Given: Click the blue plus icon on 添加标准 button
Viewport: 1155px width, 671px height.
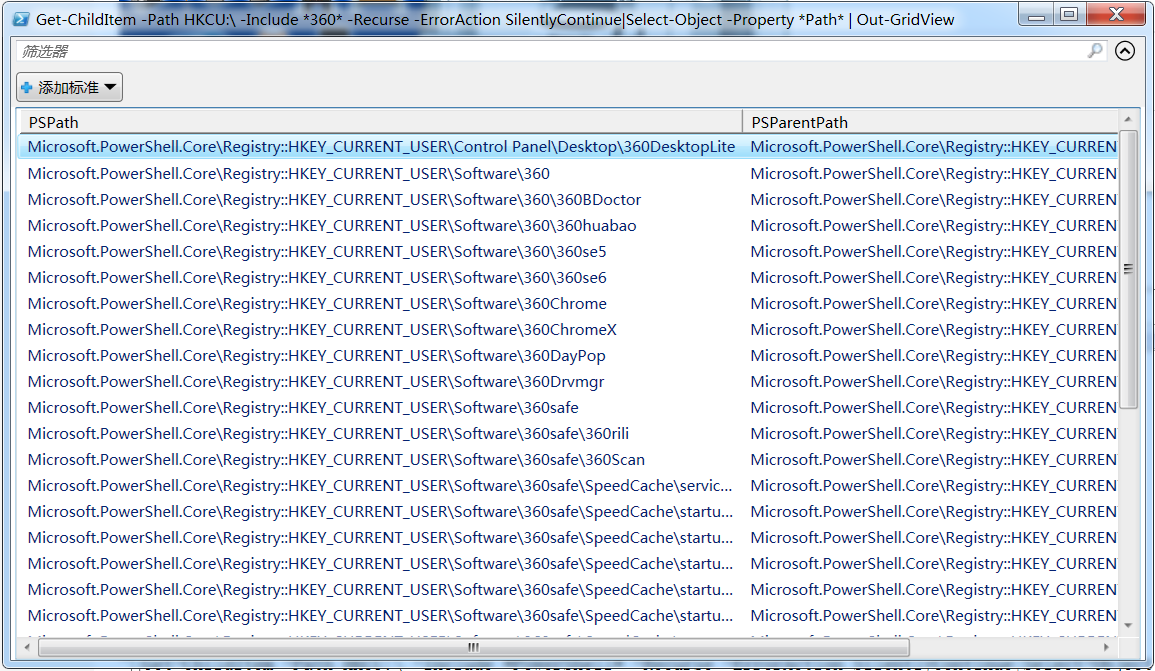Looking at the screenshot, I should [x=27, y=87].
